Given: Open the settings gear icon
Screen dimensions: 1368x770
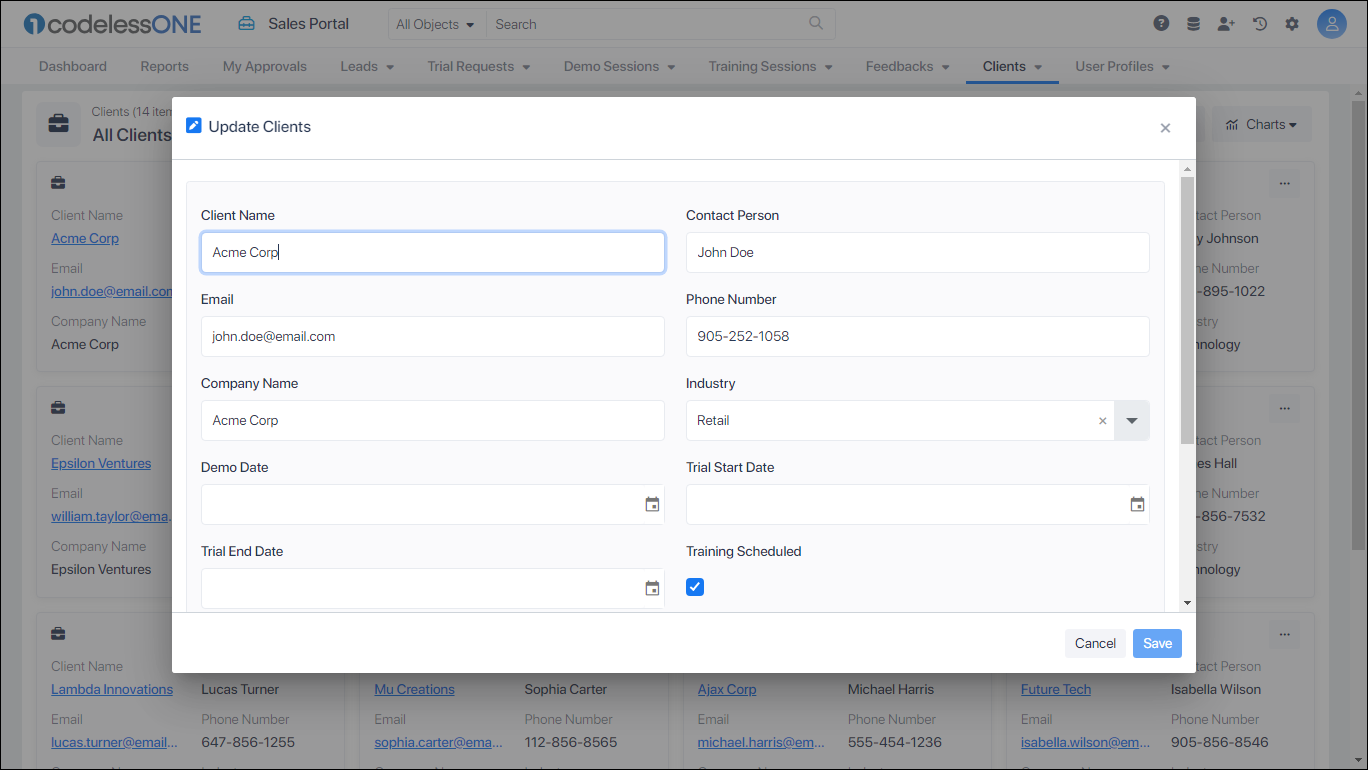Looking at the screenshot, I should pyautogui.click(x=1292, y=24).
